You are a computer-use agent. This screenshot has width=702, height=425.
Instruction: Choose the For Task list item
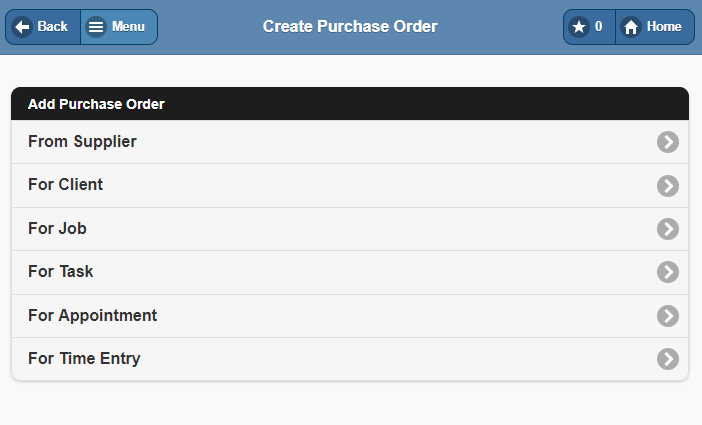tap(61, 272)
